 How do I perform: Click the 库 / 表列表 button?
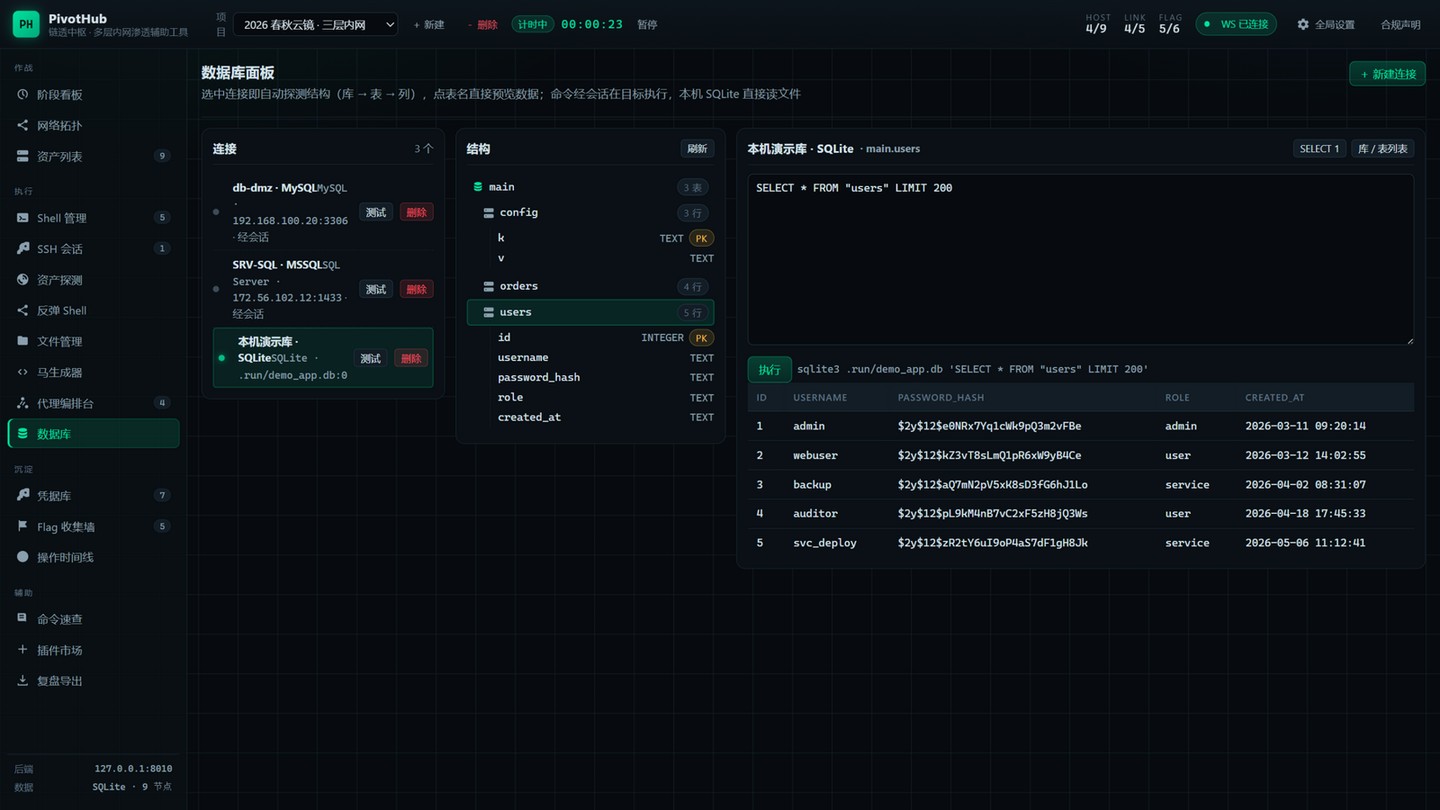[x=1383, y=149]
